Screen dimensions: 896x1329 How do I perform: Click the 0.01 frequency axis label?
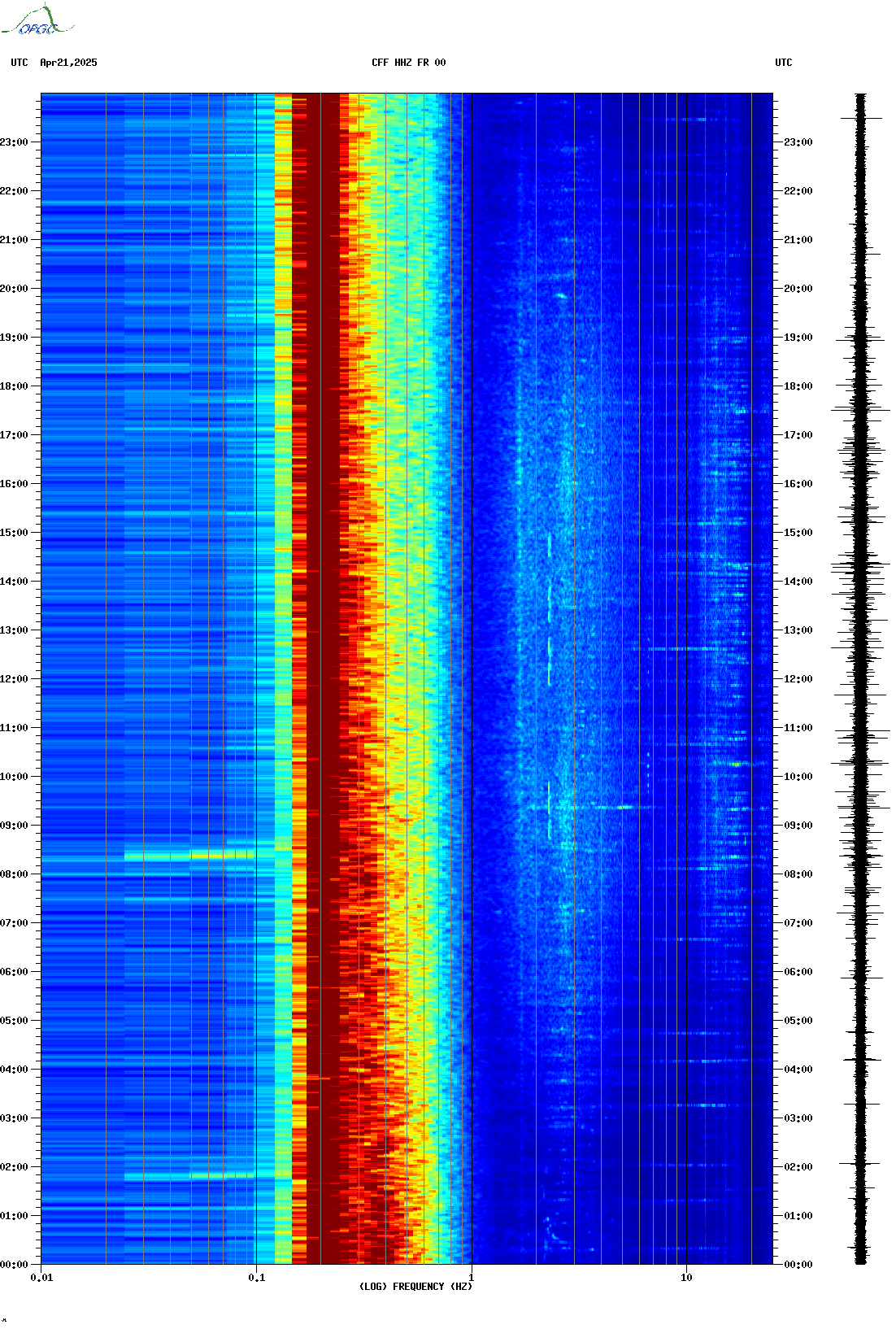(41, 1278)
